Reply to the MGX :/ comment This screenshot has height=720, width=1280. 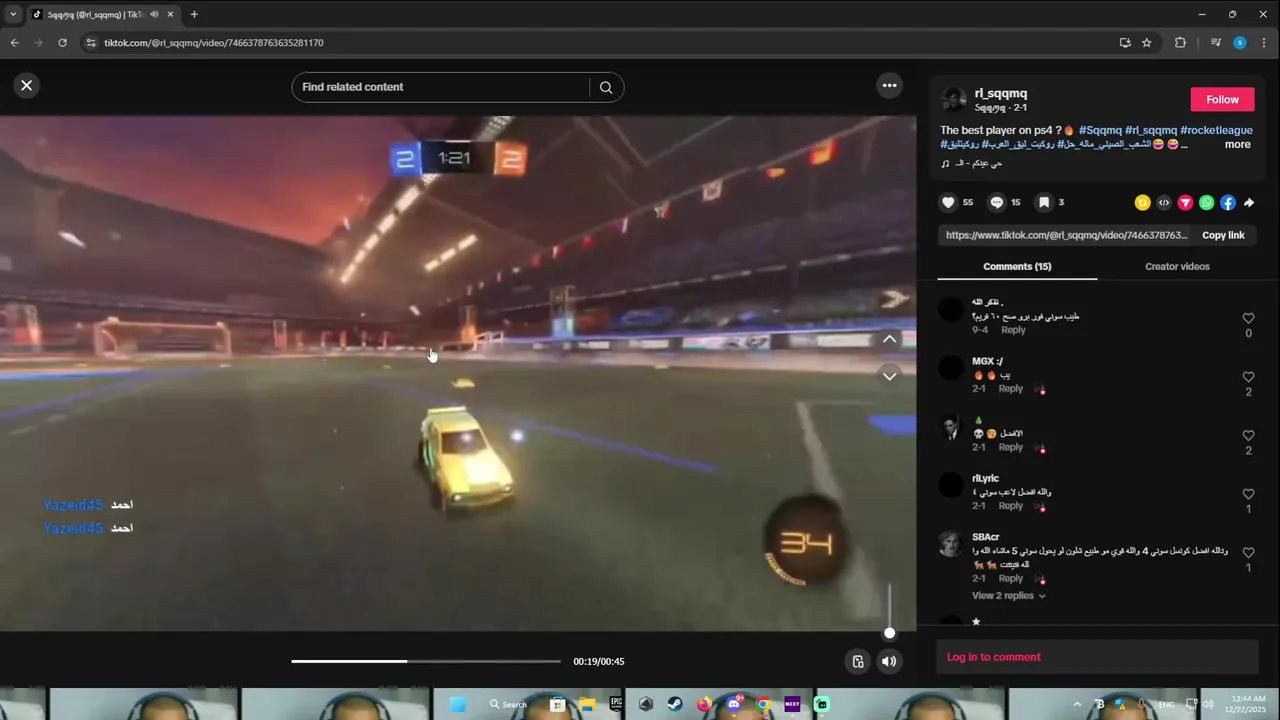click(1010, 389)
